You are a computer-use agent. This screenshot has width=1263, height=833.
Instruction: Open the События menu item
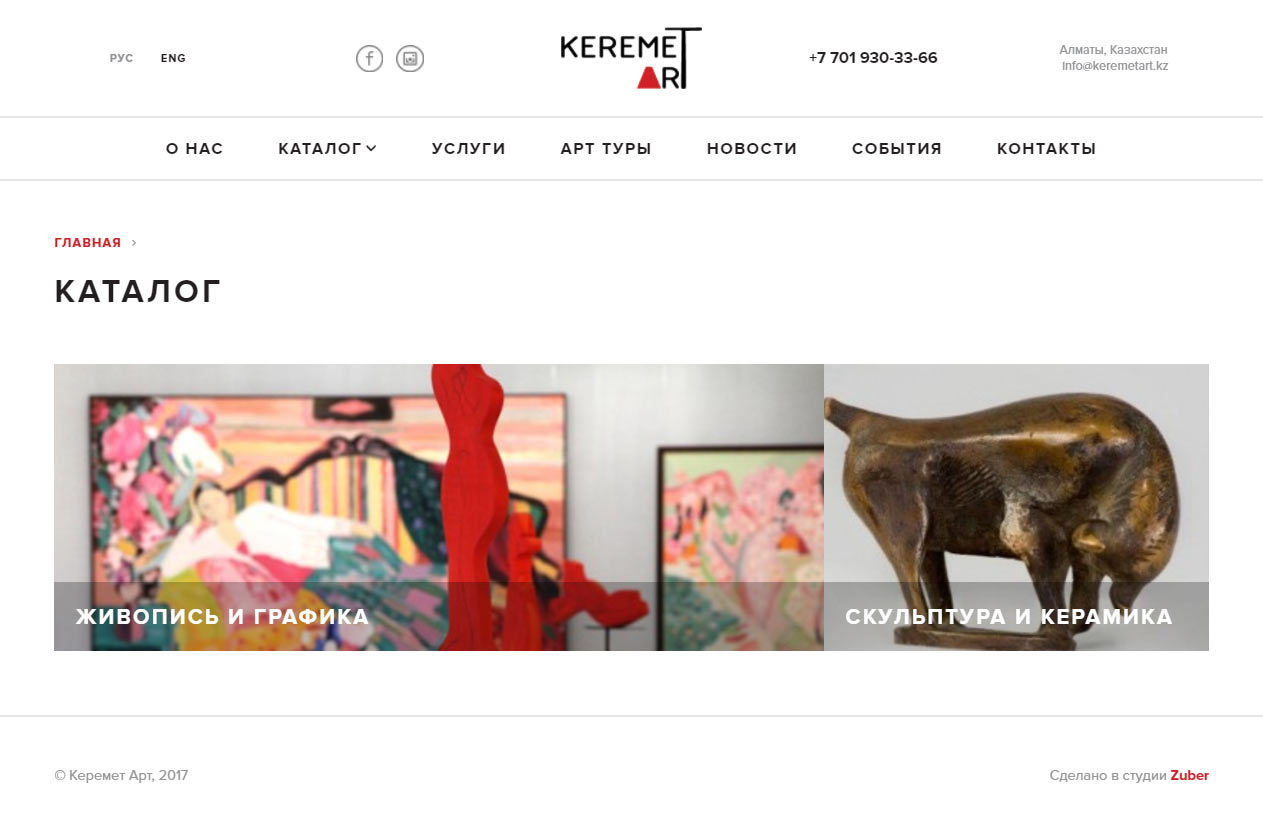[x=897, y=149]
